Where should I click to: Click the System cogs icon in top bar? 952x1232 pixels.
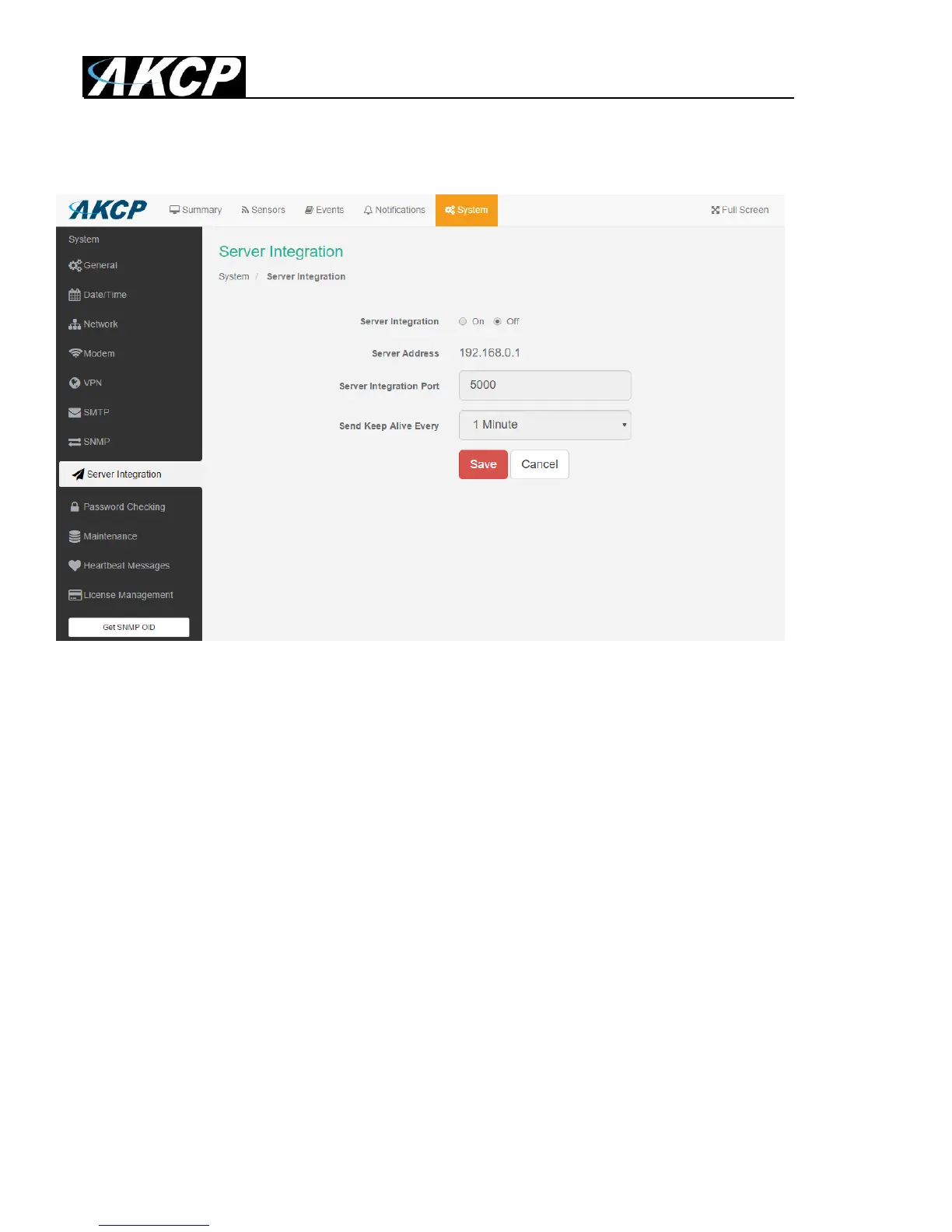click(x=450, y=210)
